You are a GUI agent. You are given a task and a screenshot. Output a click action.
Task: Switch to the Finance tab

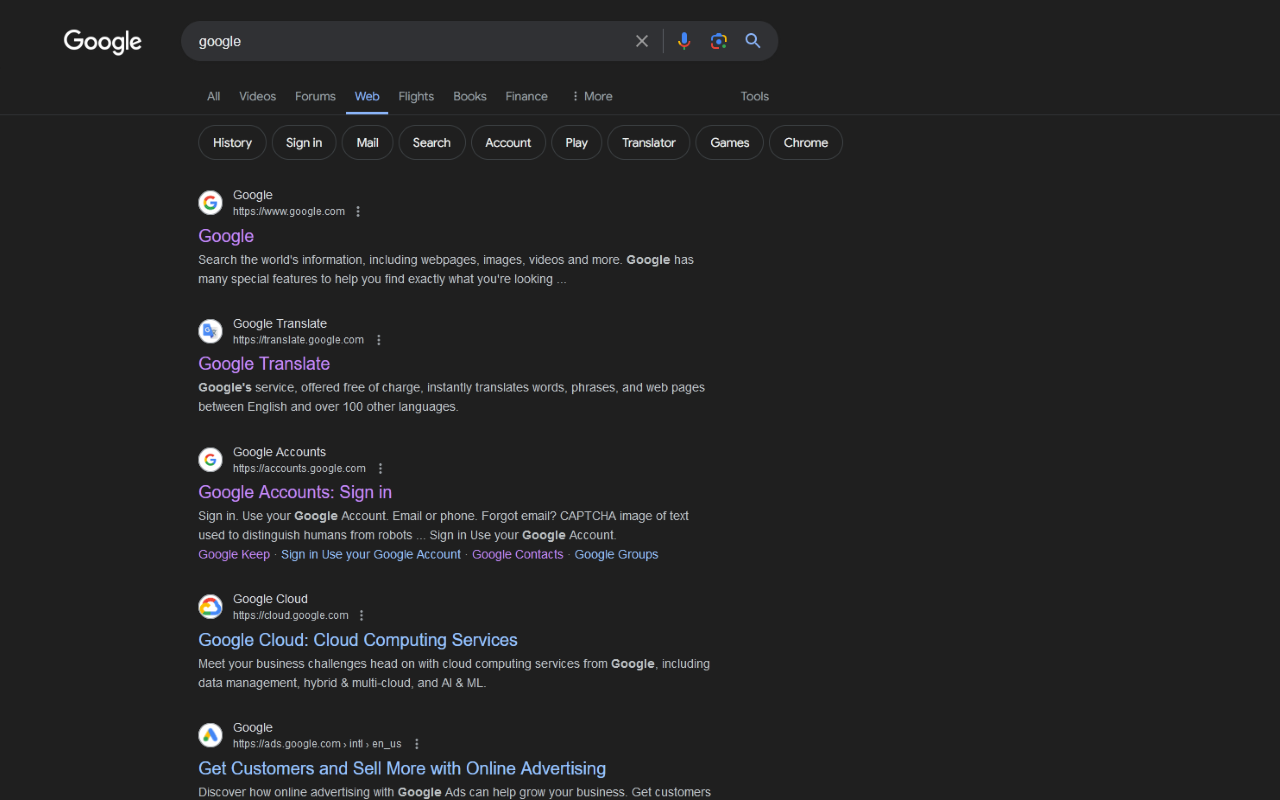tap(526, 96)
